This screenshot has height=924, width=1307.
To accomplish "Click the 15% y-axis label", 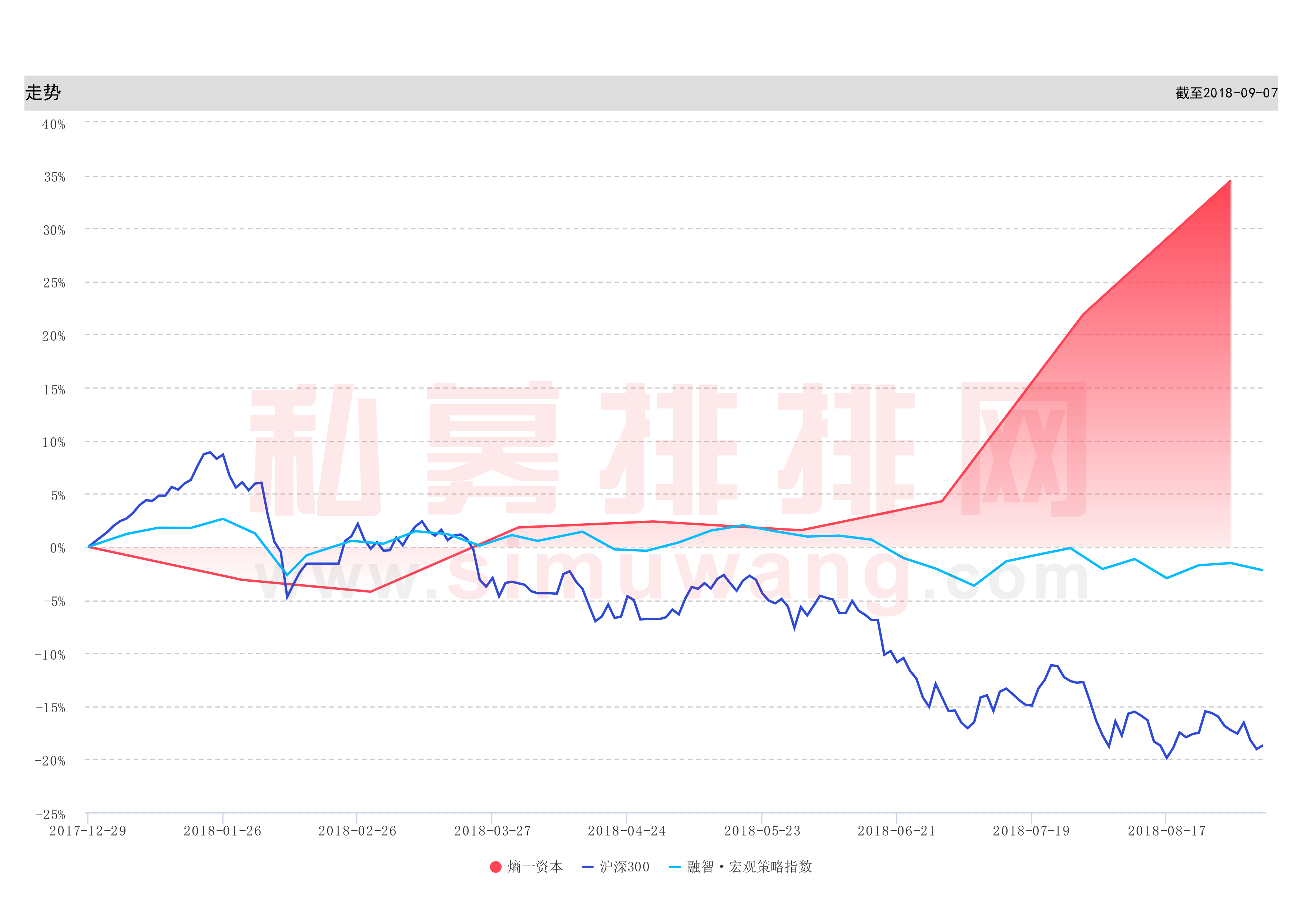I will [x=54, y=390].
